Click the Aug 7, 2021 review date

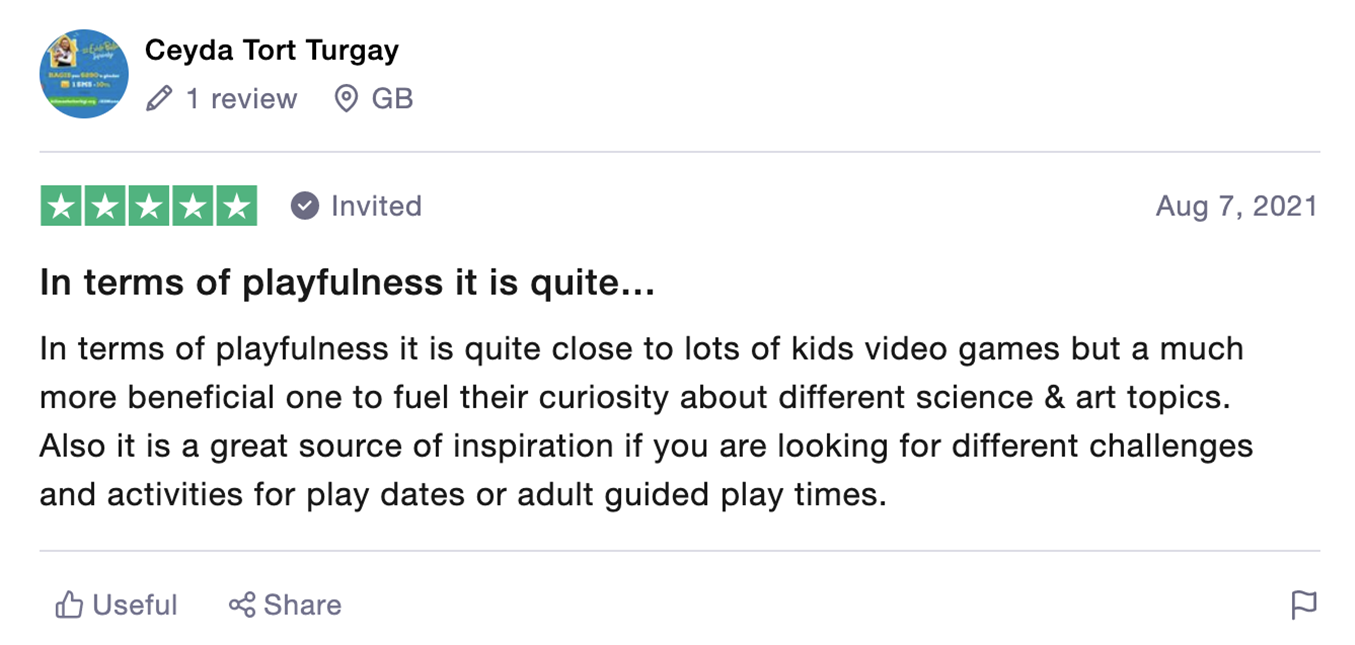pos(1237,206)
